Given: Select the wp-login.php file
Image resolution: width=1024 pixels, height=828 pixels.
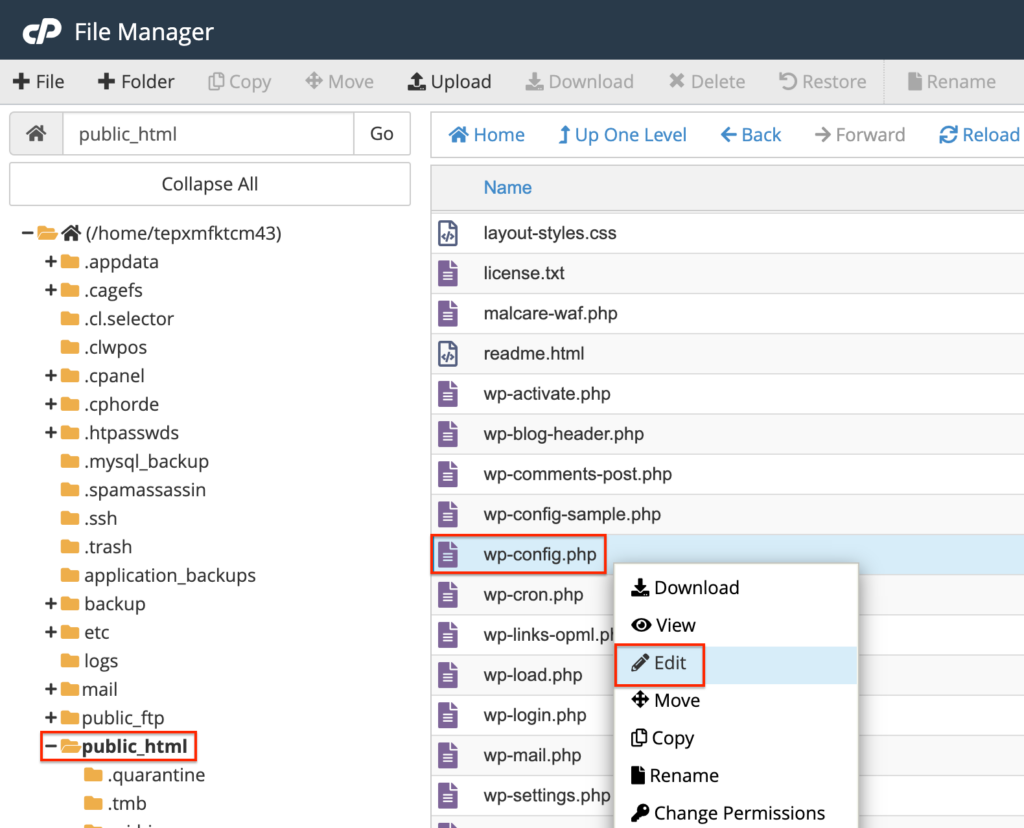Looking at the screenshot, I should coord(534,715).
